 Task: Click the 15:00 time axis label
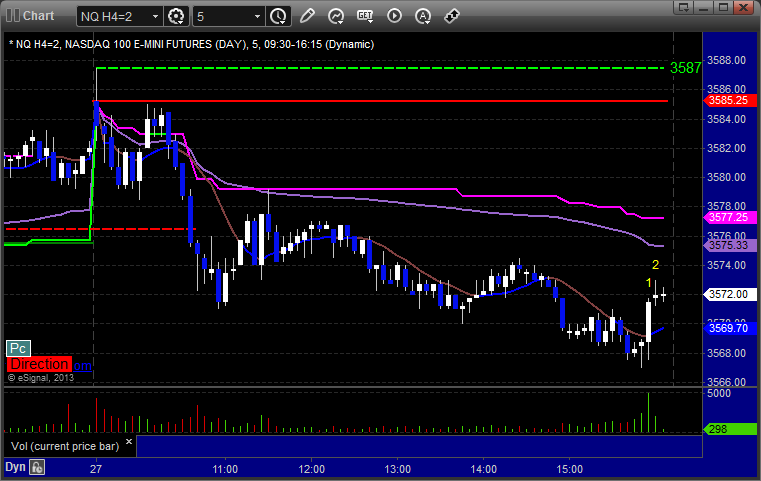(x=569, y=469)
